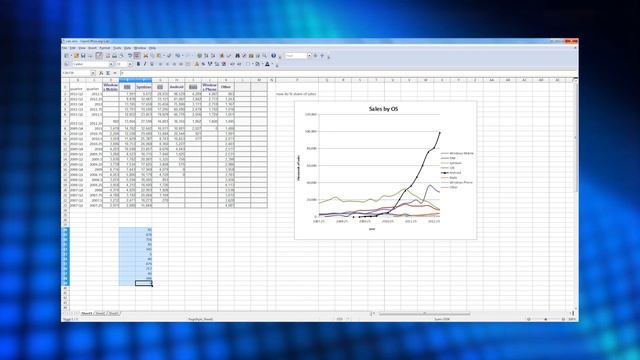Click the Navigator icon
Image resolution: width=640 pixels, height=360 pixels.
point(244,56)
